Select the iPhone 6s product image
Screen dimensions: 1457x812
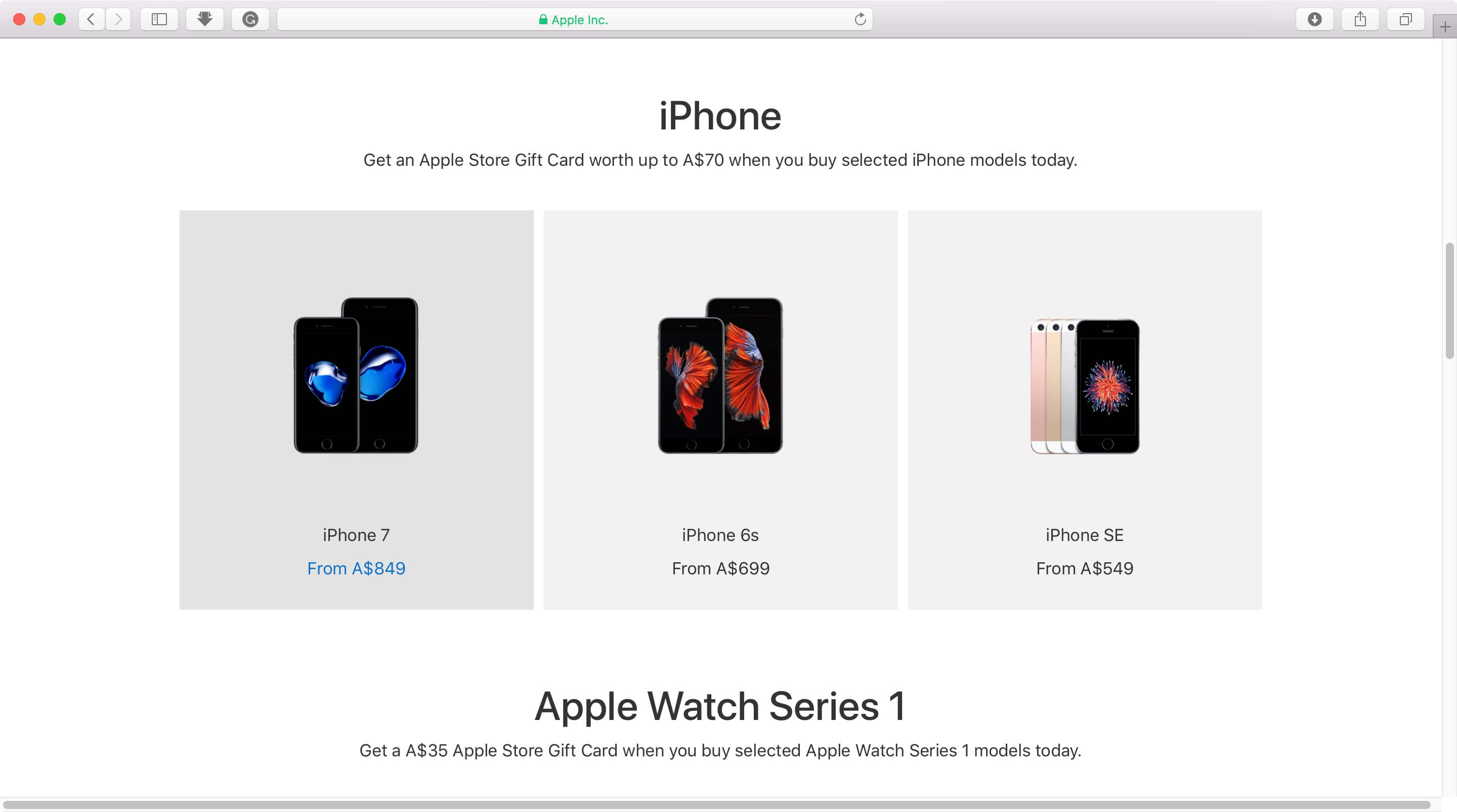[x=720, y=376]
